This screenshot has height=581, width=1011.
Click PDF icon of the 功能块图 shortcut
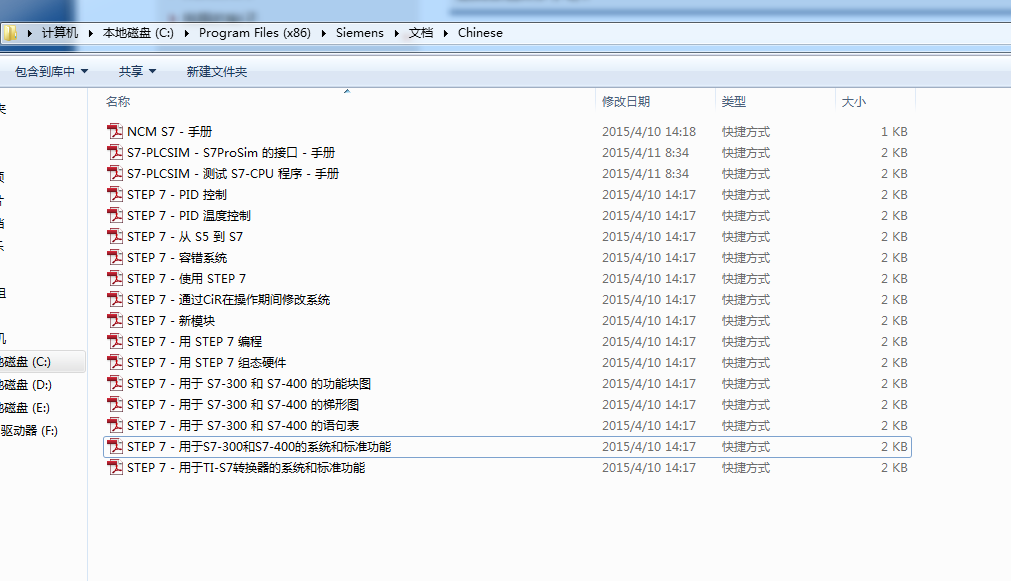point(115,383)
